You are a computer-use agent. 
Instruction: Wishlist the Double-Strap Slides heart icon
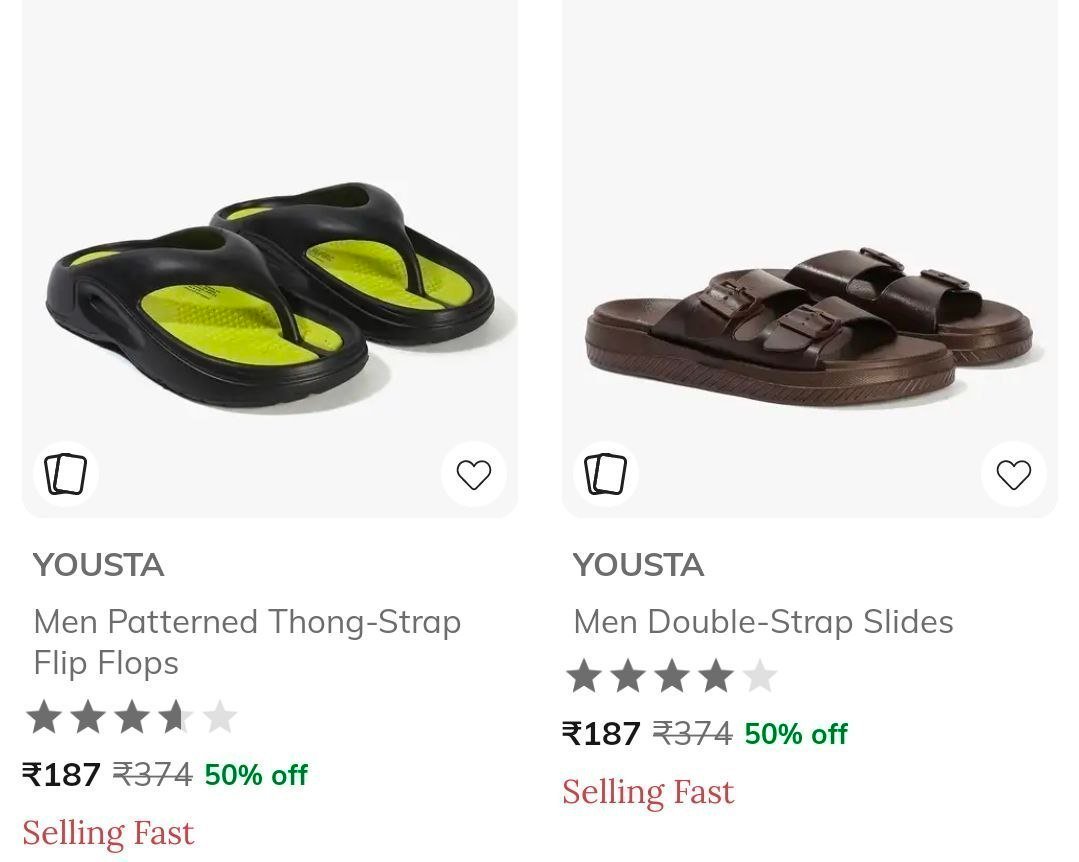[x=1014, y=474]
